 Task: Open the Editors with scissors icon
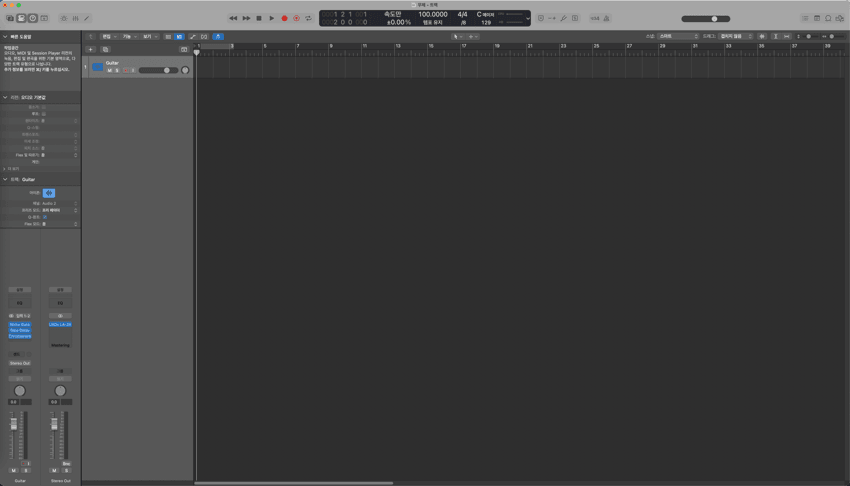pyautogui.click(x=87, y=18)
